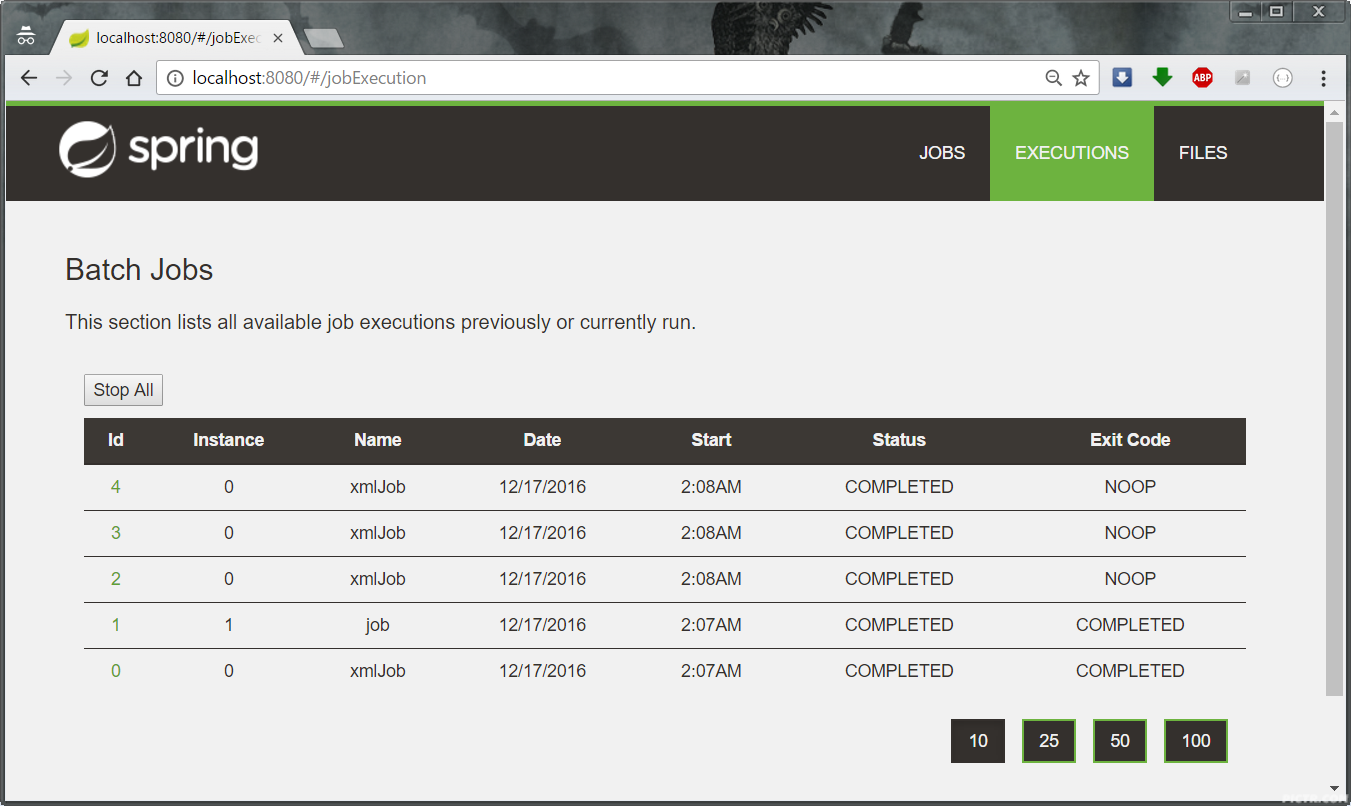Click the name 'job' in row 1
This screenshot has width=1351, height=806.
coord(378,625)
